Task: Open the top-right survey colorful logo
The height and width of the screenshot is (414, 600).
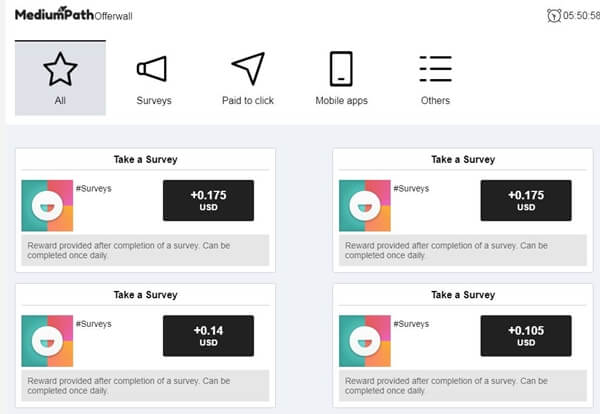Action: [365, 205]
